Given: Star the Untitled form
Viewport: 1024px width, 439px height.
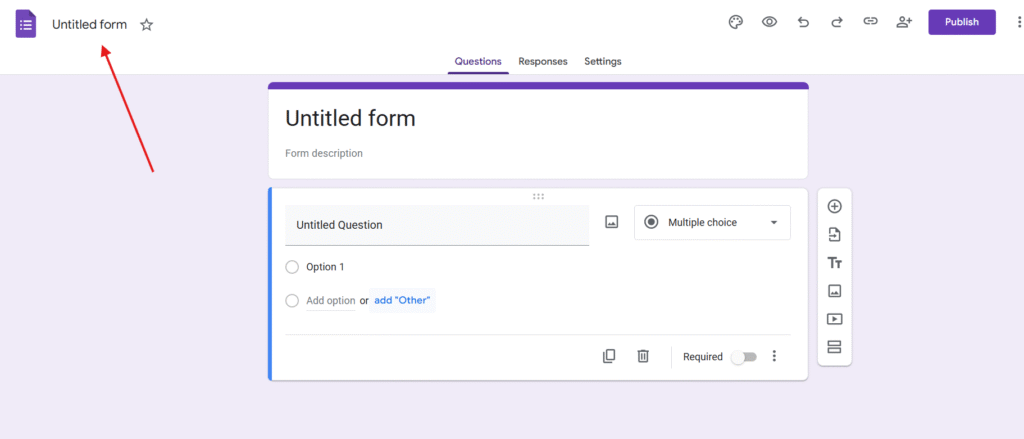Looking at the screenshot, I should [147, 25].
